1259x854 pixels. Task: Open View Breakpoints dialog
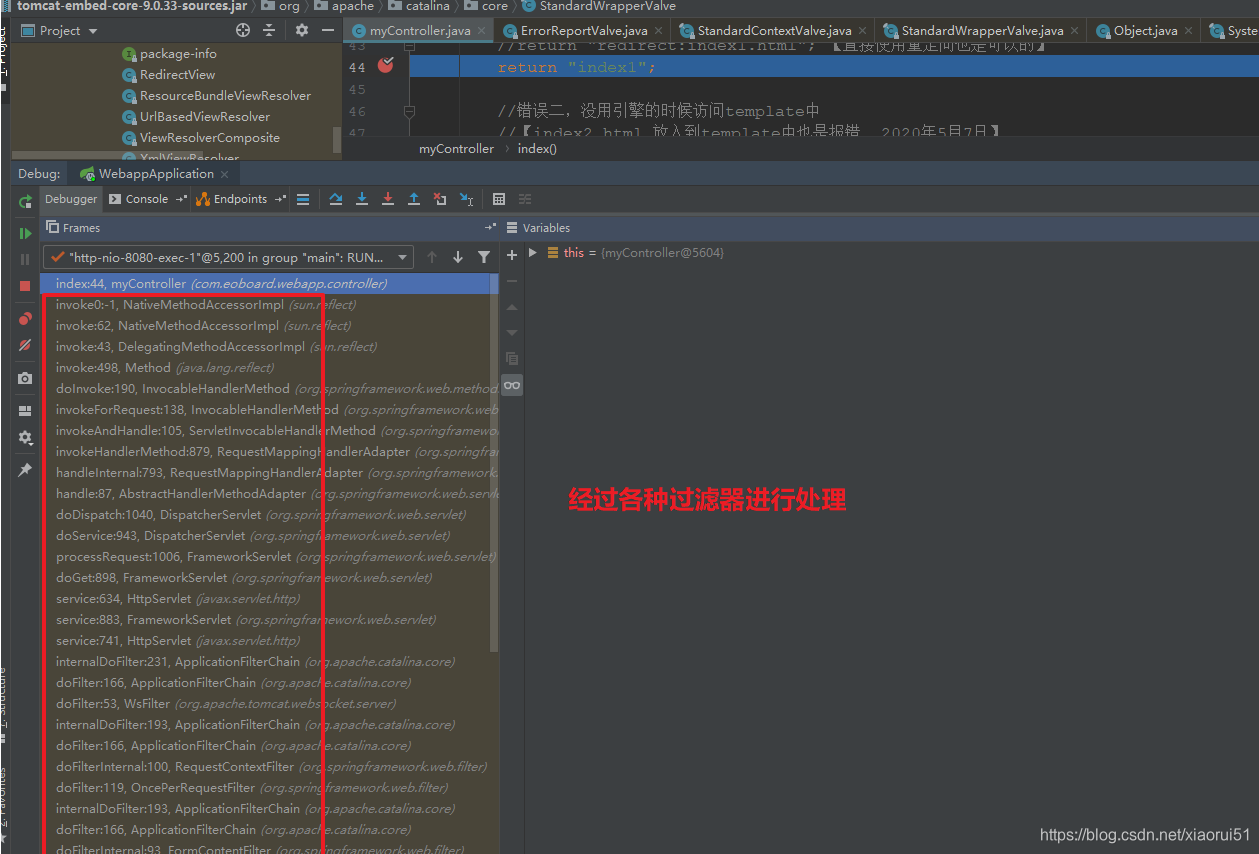[x=25, y=319]
